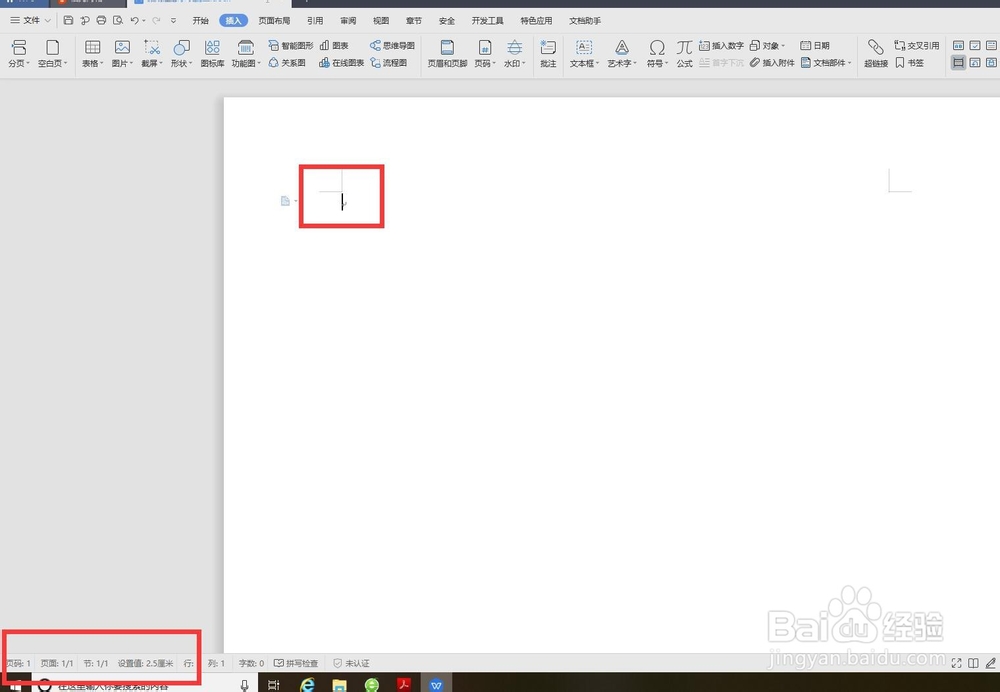
Task: Click 字数: 0 word count in status bar
Action: pos(251,663)
